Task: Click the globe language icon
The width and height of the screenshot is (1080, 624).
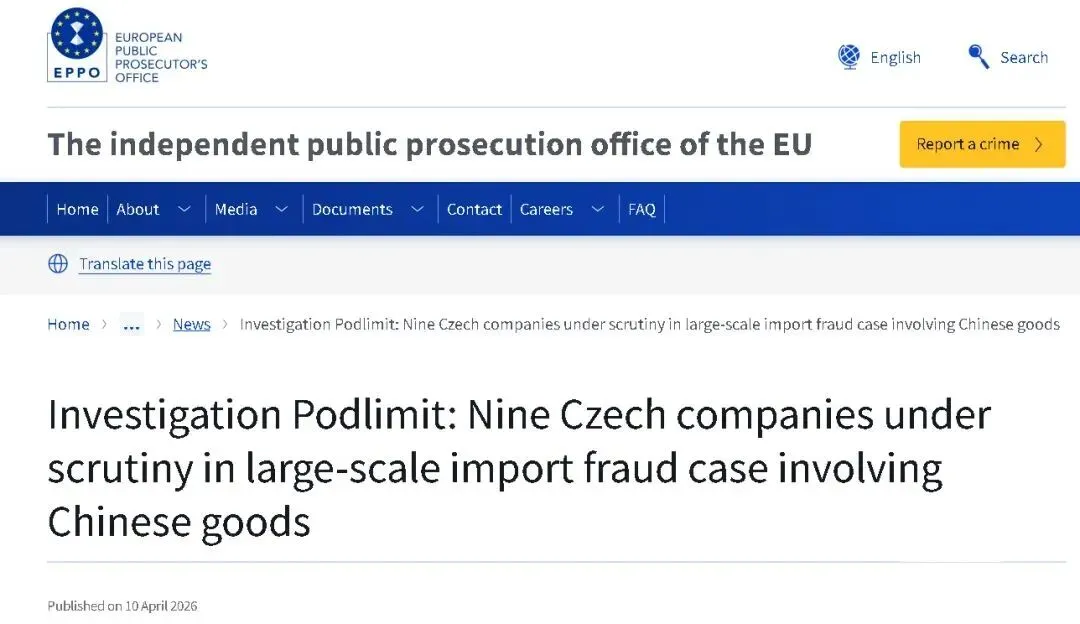Action: coord(849,57)
